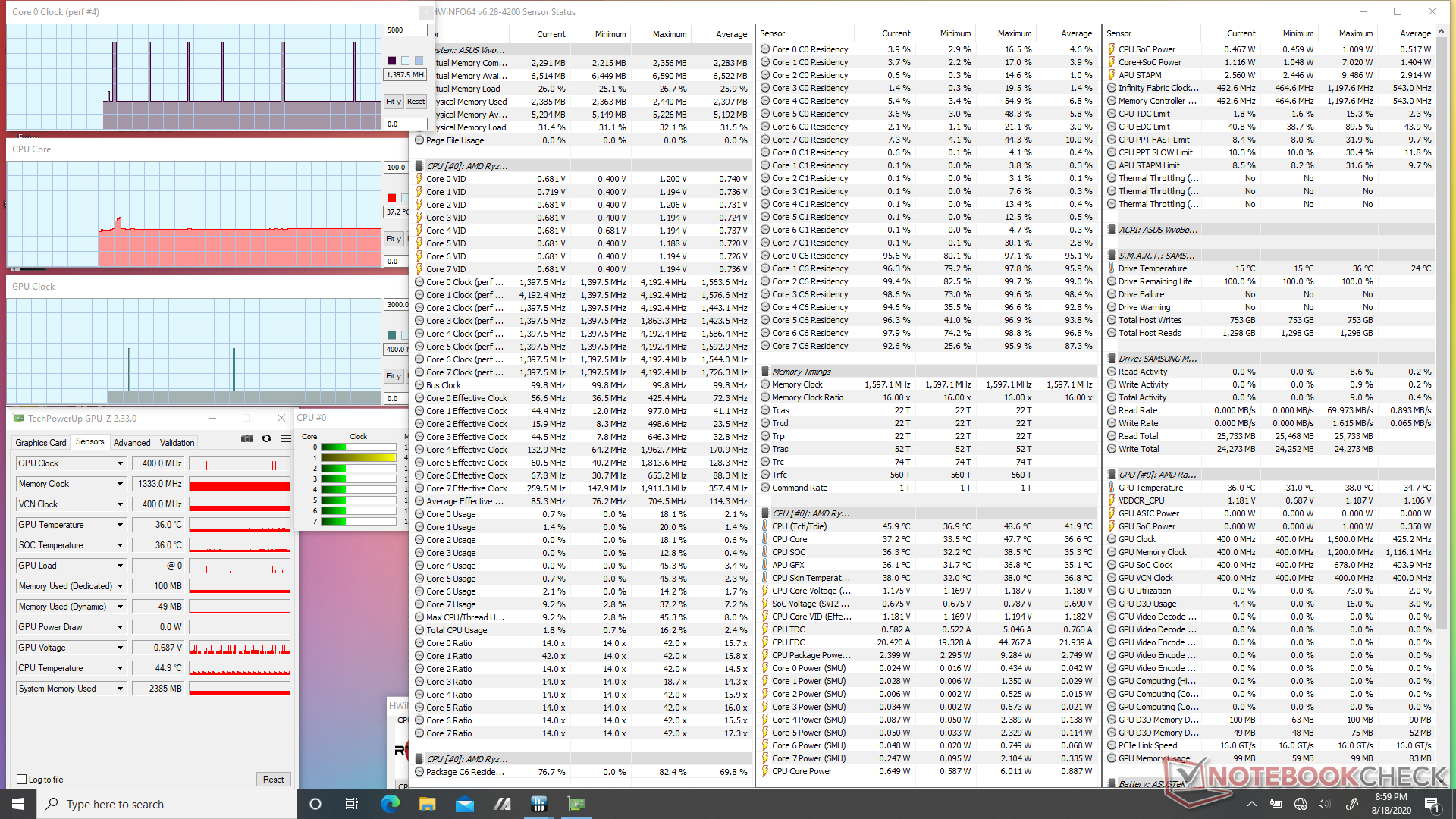This screenshot has height=819, width=1456.
Task: Click the Core 0 C0 Residency sensor icon
Action: pyautogui.click(x=765, y=49)
